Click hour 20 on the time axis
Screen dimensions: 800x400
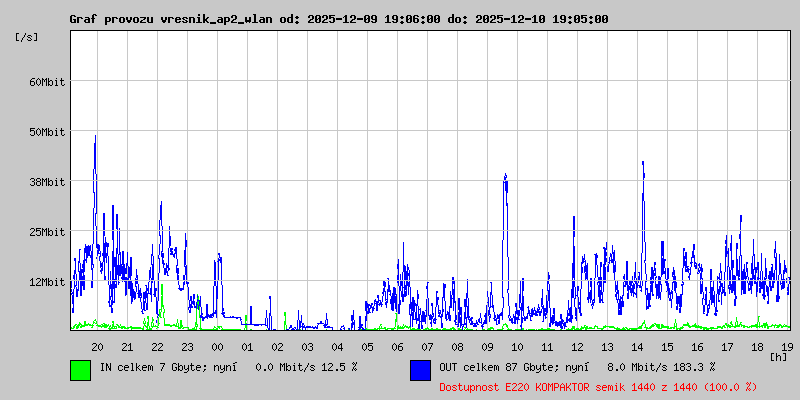(97, 347)
